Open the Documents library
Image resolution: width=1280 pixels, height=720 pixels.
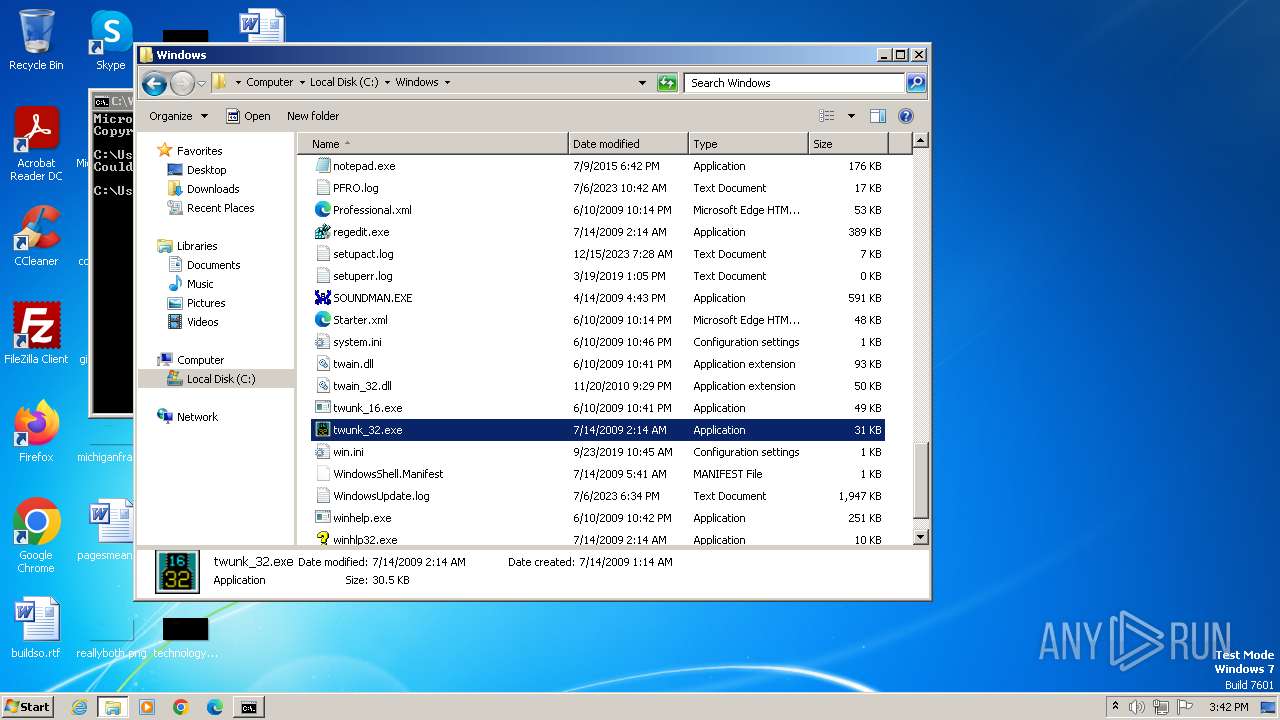(x=213, y=265)
